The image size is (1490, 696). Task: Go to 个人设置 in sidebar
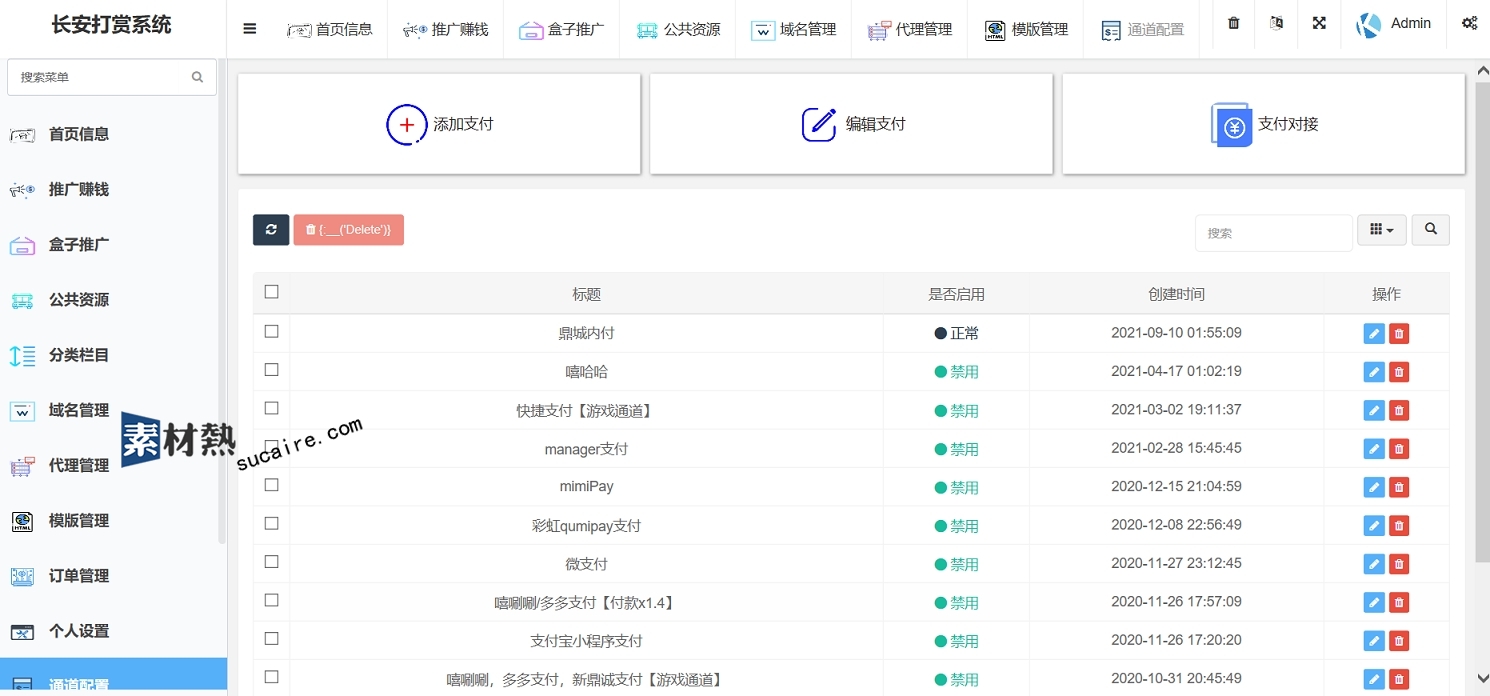tap(79, 631)
